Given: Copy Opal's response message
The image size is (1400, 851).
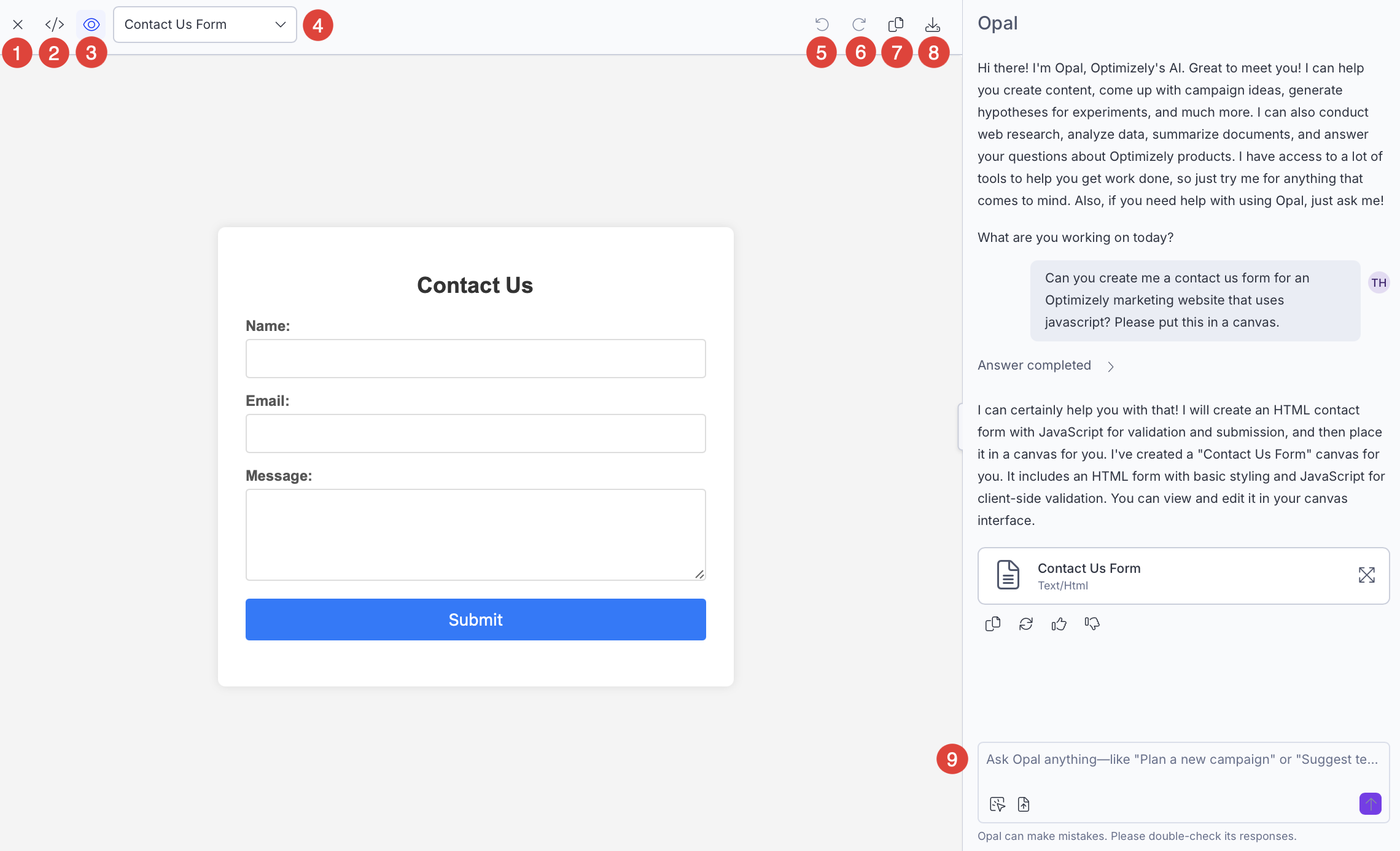Looking at the screenshot, I should pos(993,624).
